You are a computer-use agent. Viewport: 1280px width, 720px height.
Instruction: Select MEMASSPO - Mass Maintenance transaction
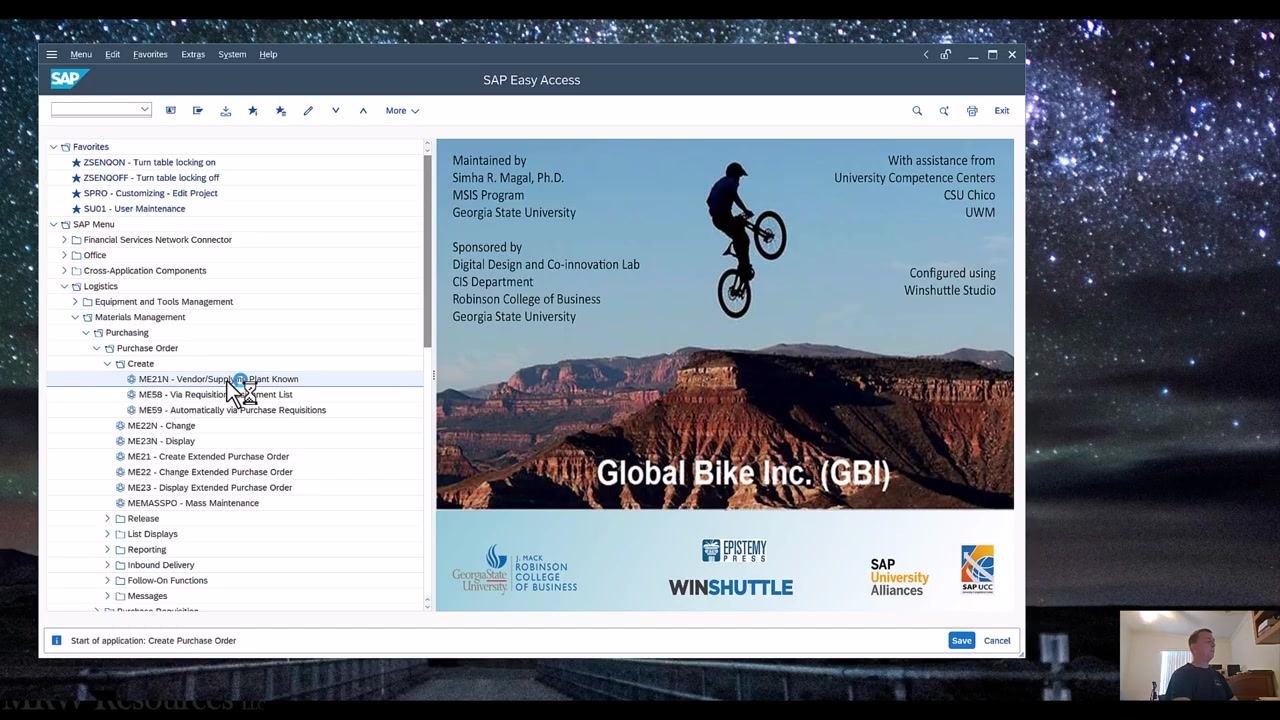193,503
